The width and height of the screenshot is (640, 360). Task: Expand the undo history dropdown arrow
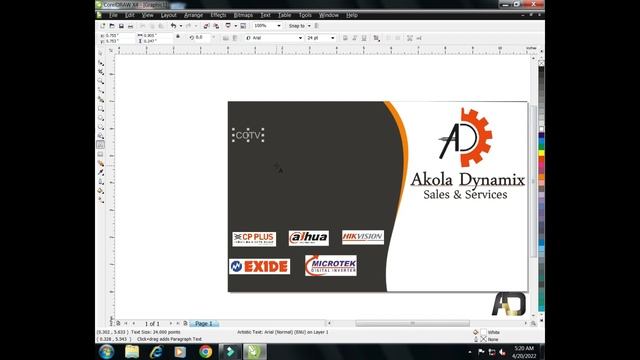pos(181,26)
